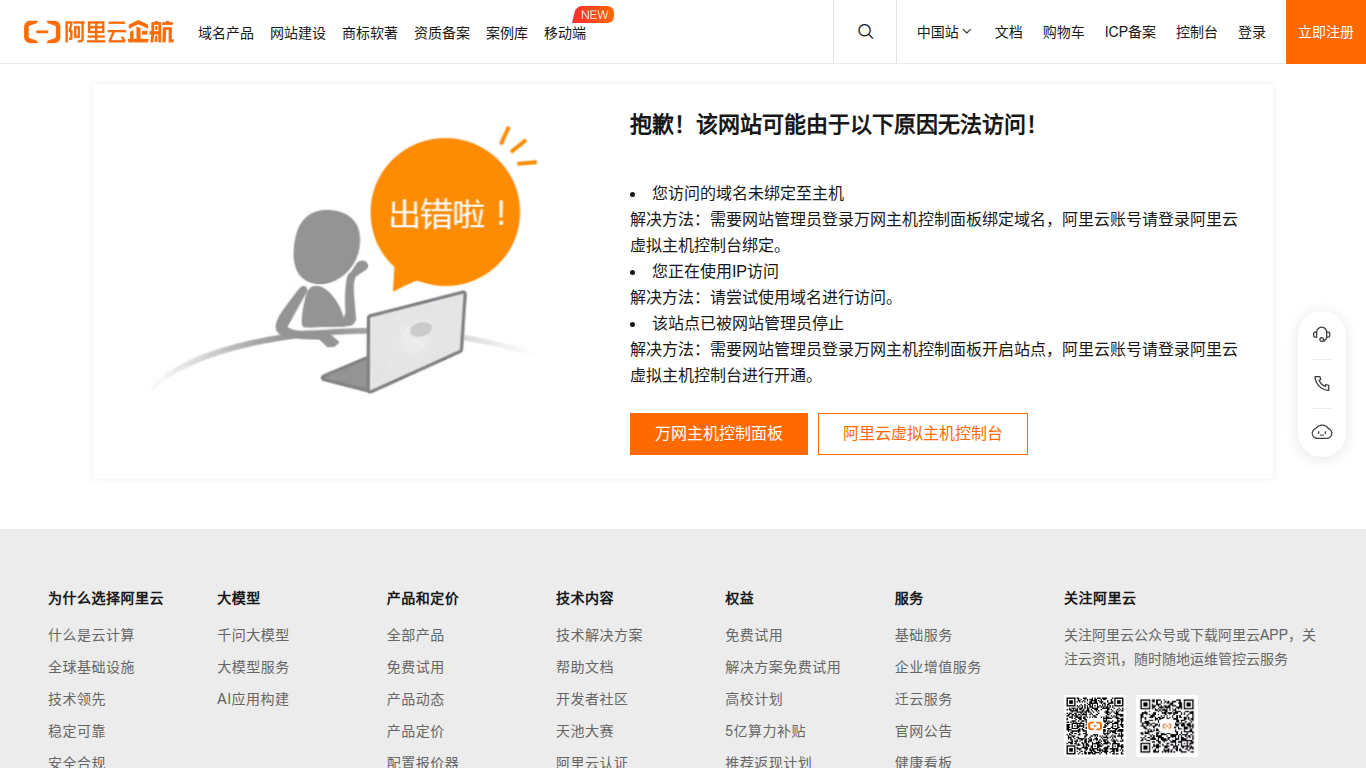
Task: Click the 阿里云虚拟主机控制台 button
Action: 923,434
